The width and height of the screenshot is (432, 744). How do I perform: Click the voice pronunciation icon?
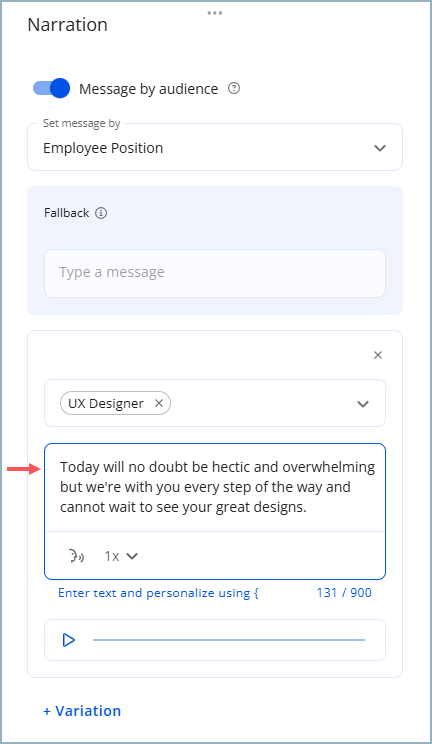coord(76,556)
